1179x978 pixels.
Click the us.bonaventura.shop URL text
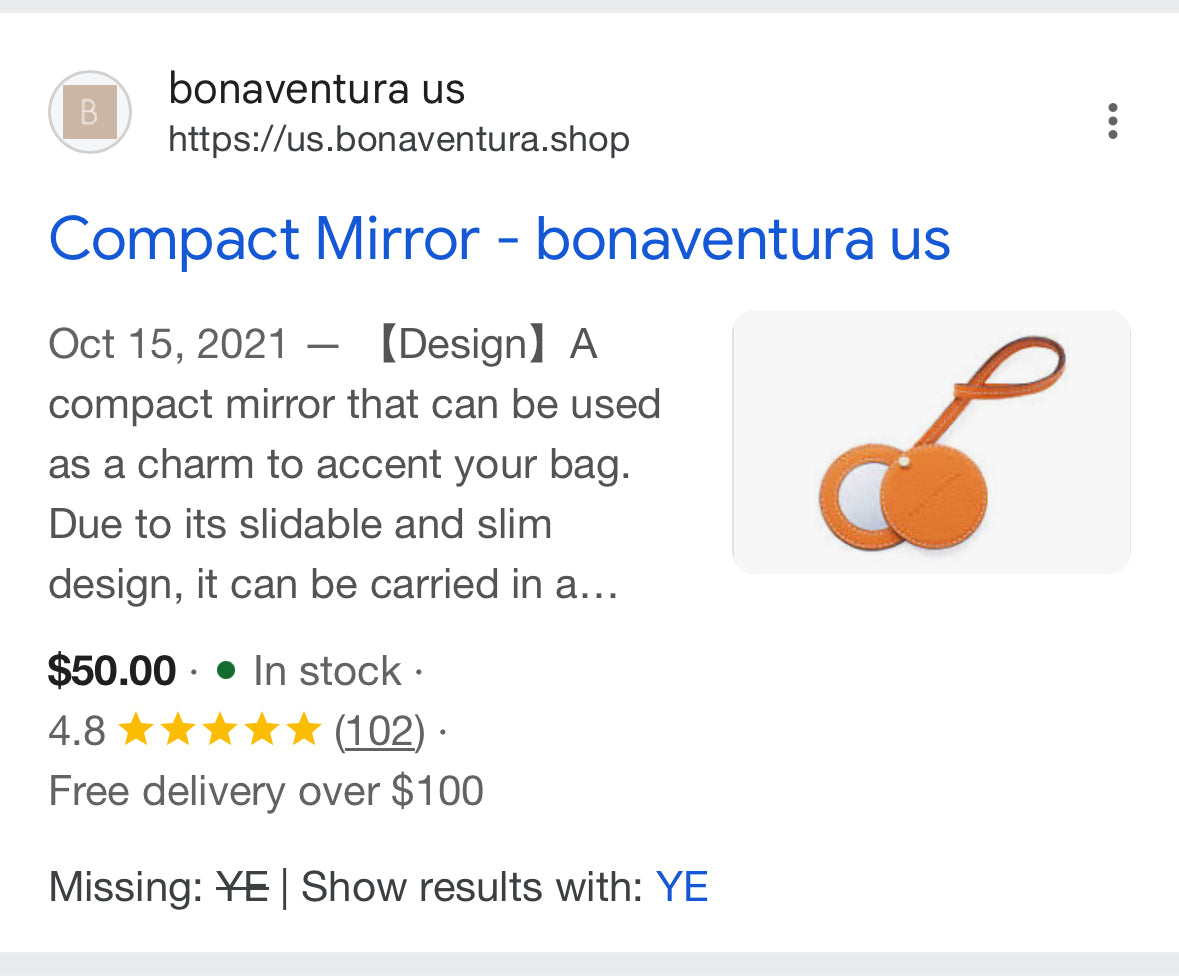[x=399, y=139]
